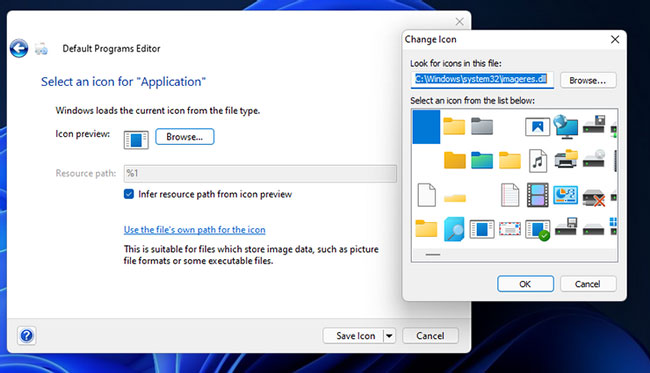Viewport: 650px width, 373px height.
Task: Choose the computer monitor with globe icon
Action: (565, 127)
